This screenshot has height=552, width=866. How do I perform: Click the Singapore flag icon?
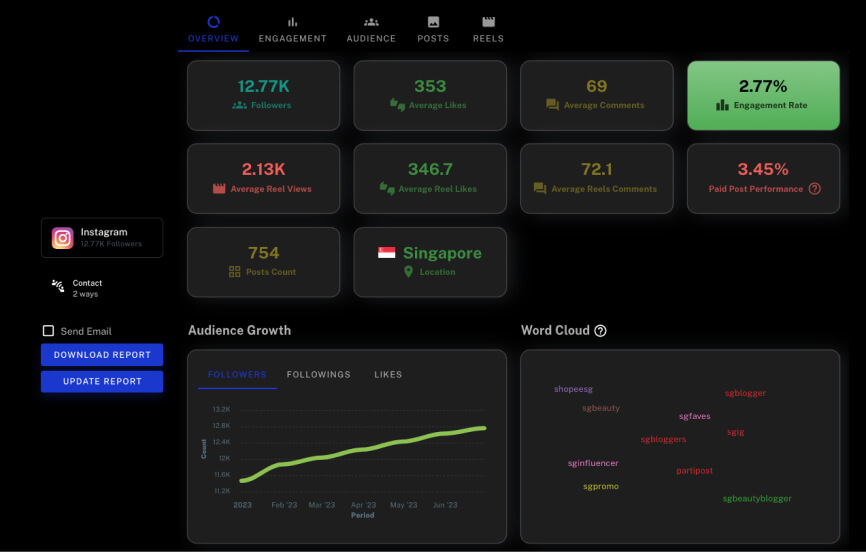[386, 253]
